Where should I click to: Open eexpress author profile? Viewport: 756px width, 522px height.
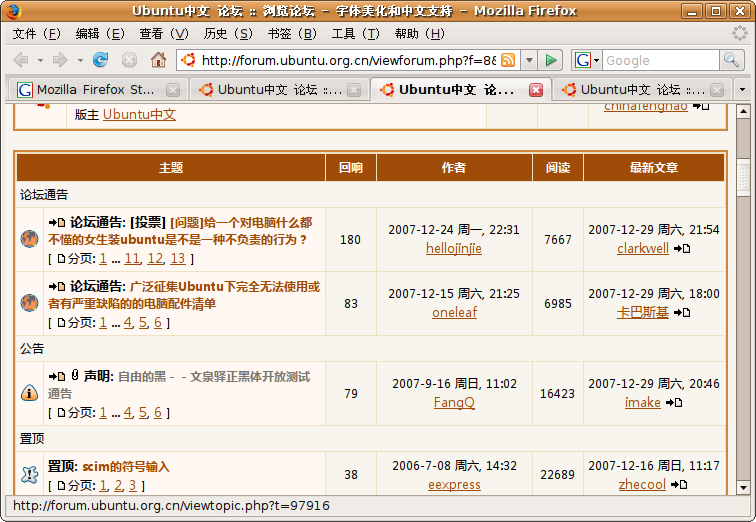(x=454, y=484)
